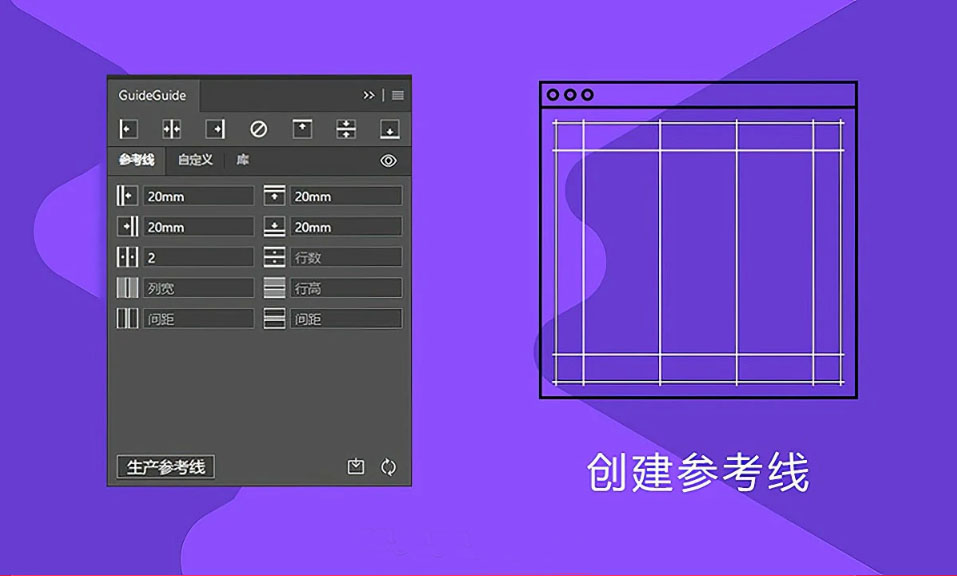Screen dimensions: 957x576
Task: Click the 列宽 input field
Action: pyautogui.click(x=198, y=287)
